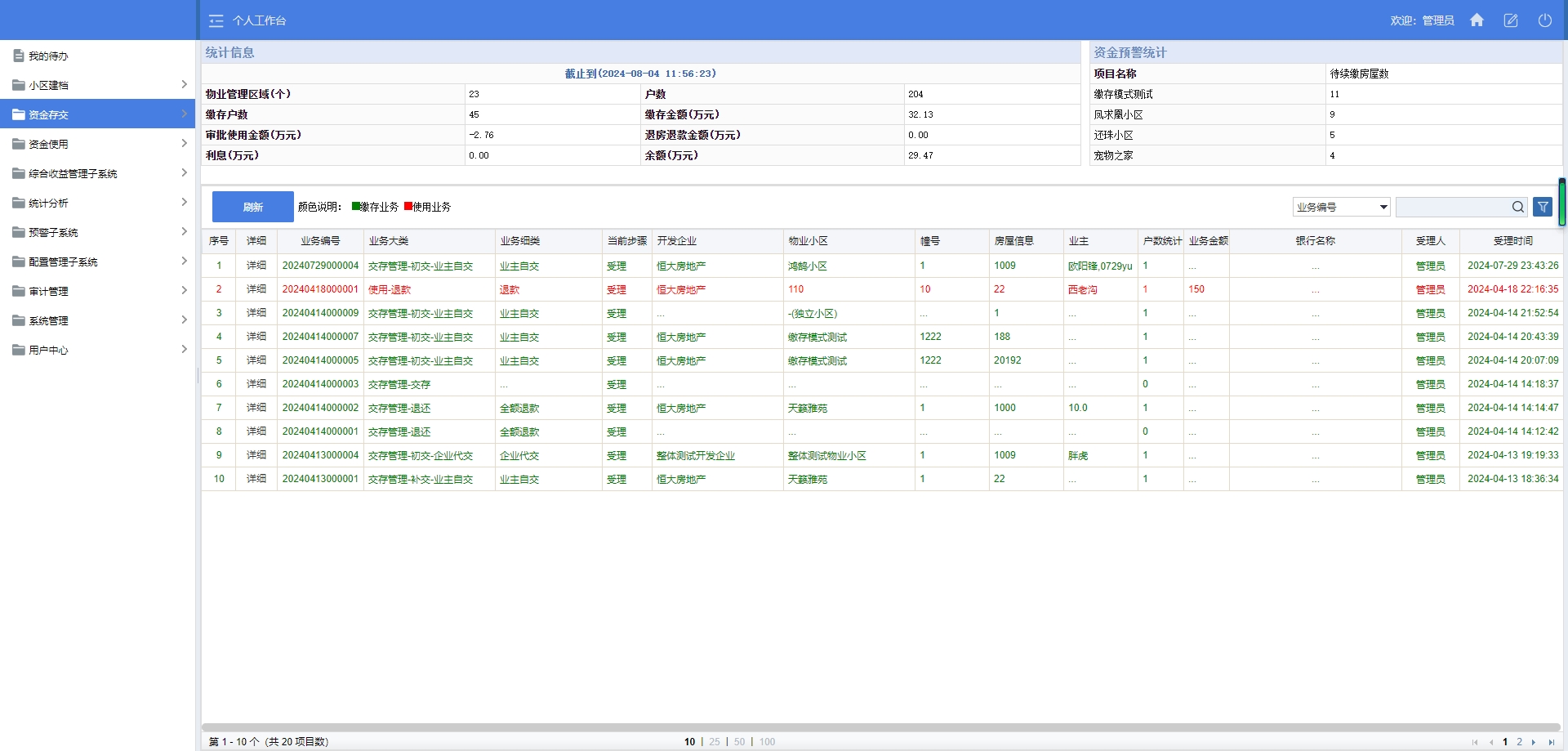Click 全额退款 cell in row 7

[519, 408]
